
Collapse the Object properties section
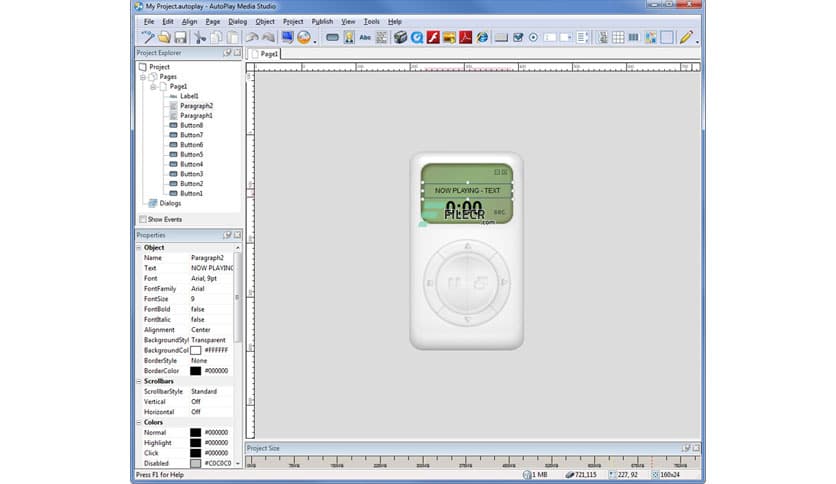tap(139, 248)
